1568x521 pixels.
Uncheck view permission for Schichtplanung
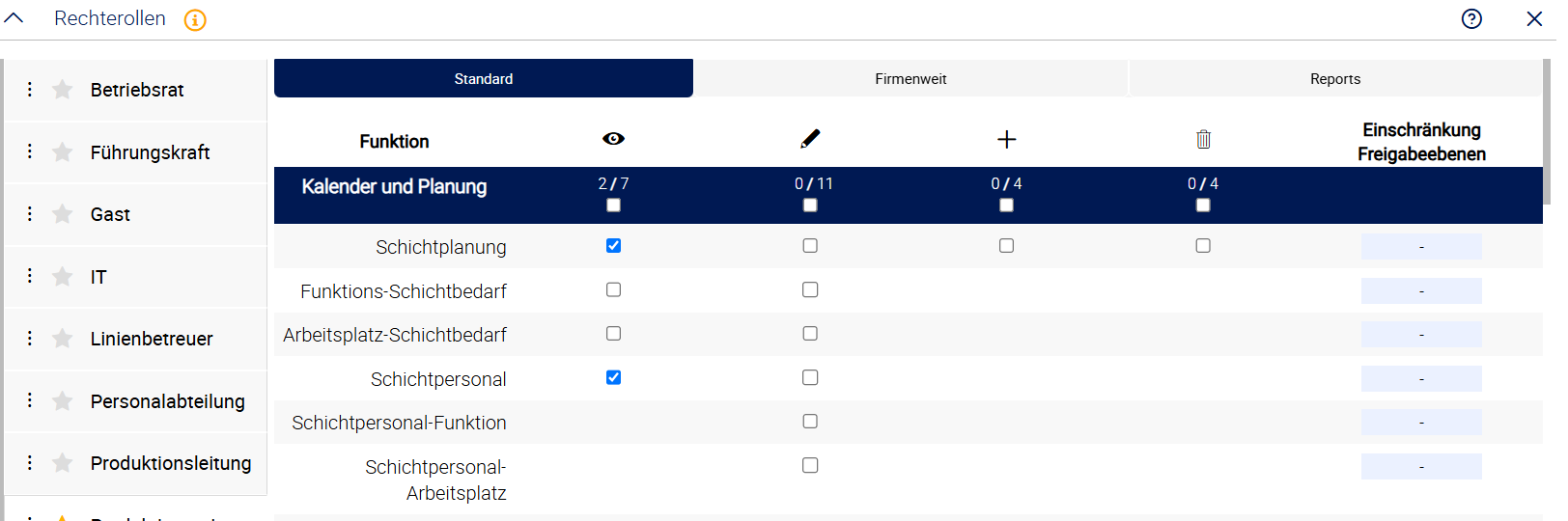pos(613,246)
